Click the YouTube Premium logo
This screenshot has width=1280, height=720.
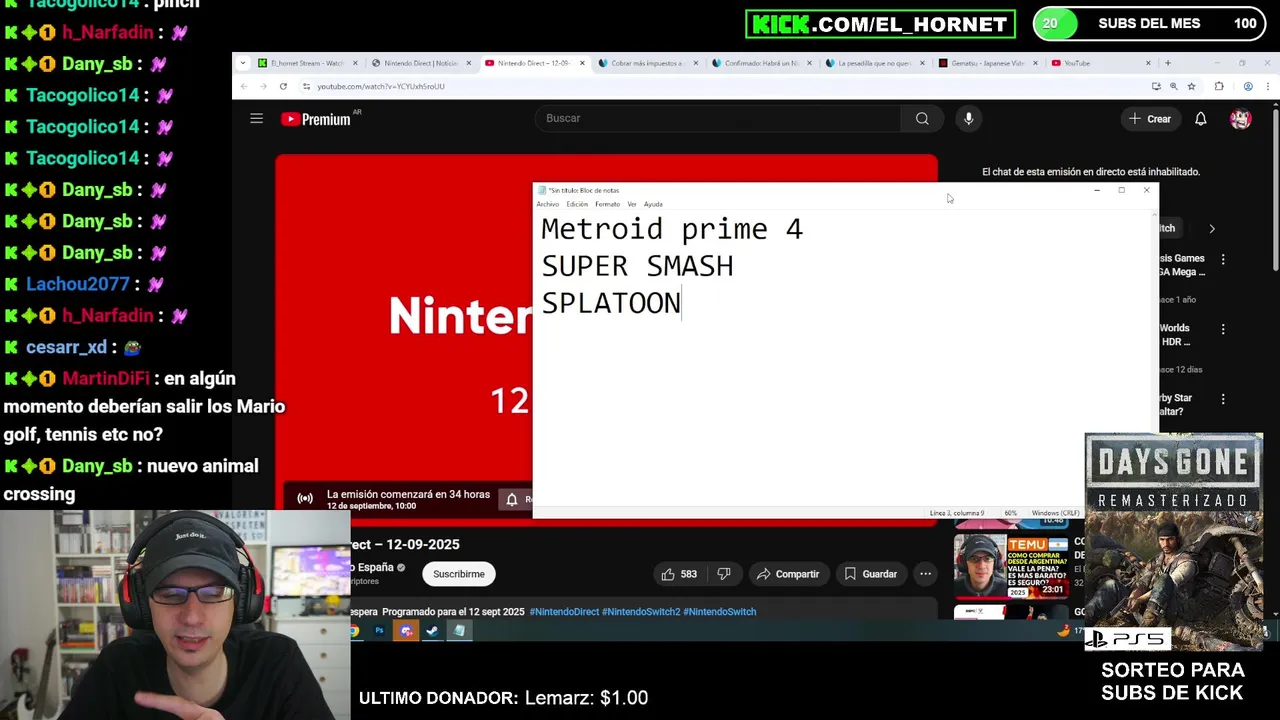click(315, 119)
